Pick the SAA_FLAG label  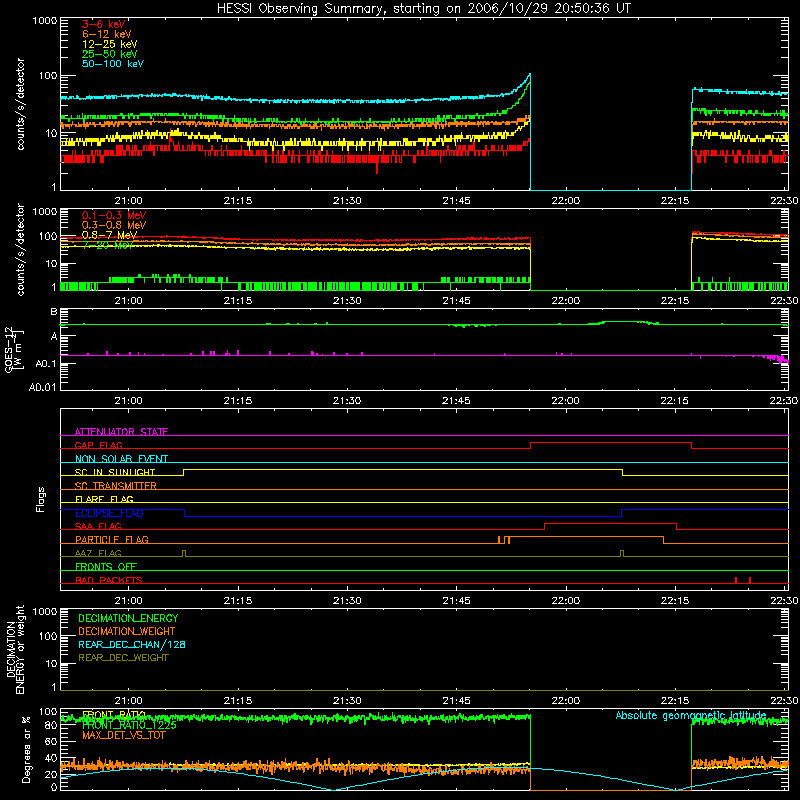coord(98,526)
